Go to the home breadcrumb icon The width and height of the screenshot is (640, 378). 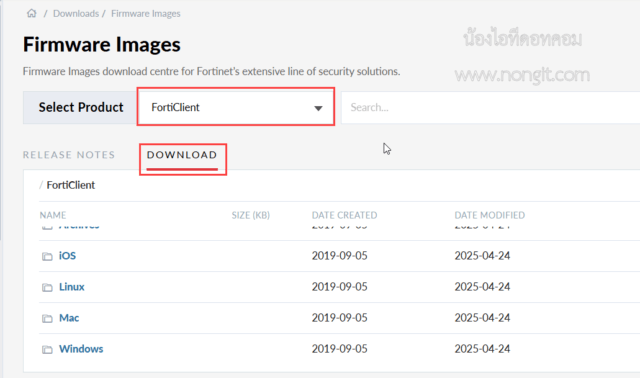(x=31, y=13)
